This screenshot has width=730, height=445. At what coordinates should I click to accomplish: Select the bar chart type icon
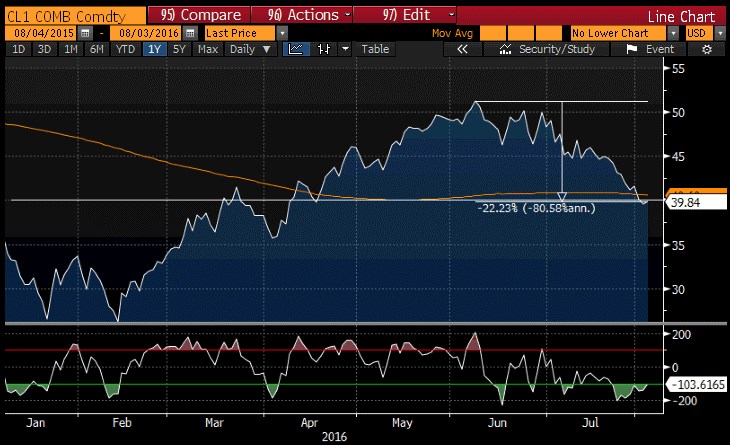[326, 48]
